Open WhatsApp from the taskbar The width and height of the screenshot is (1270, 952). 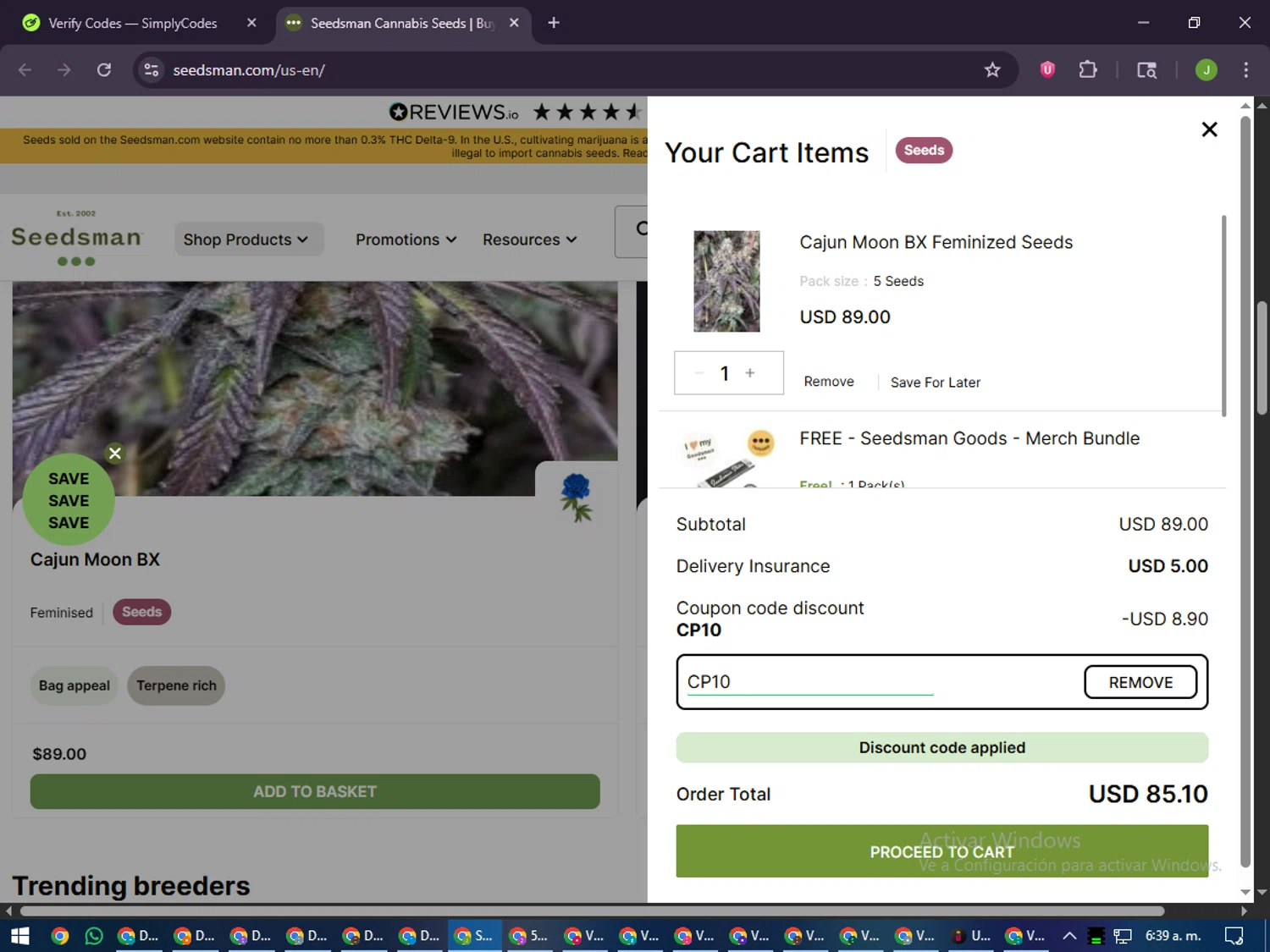tap(94, 936)
